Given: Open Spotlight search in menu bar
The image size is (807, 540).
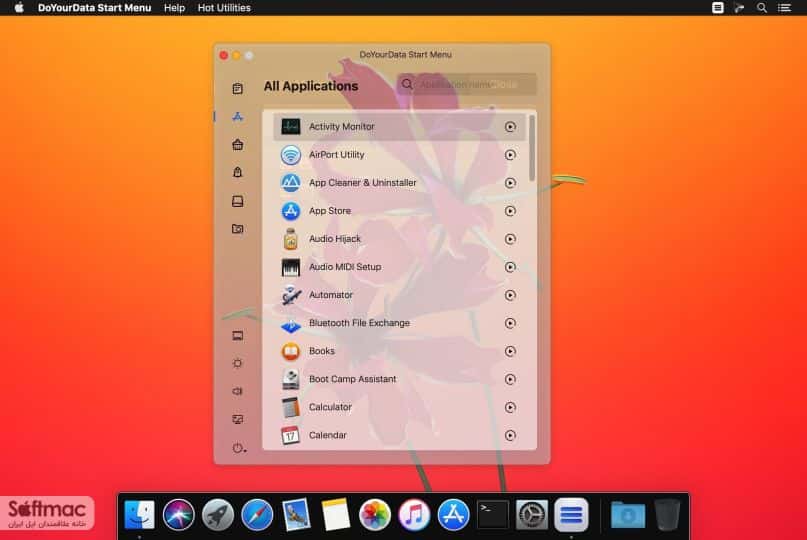Looking at the screenshot, I should tap(762, 8).
